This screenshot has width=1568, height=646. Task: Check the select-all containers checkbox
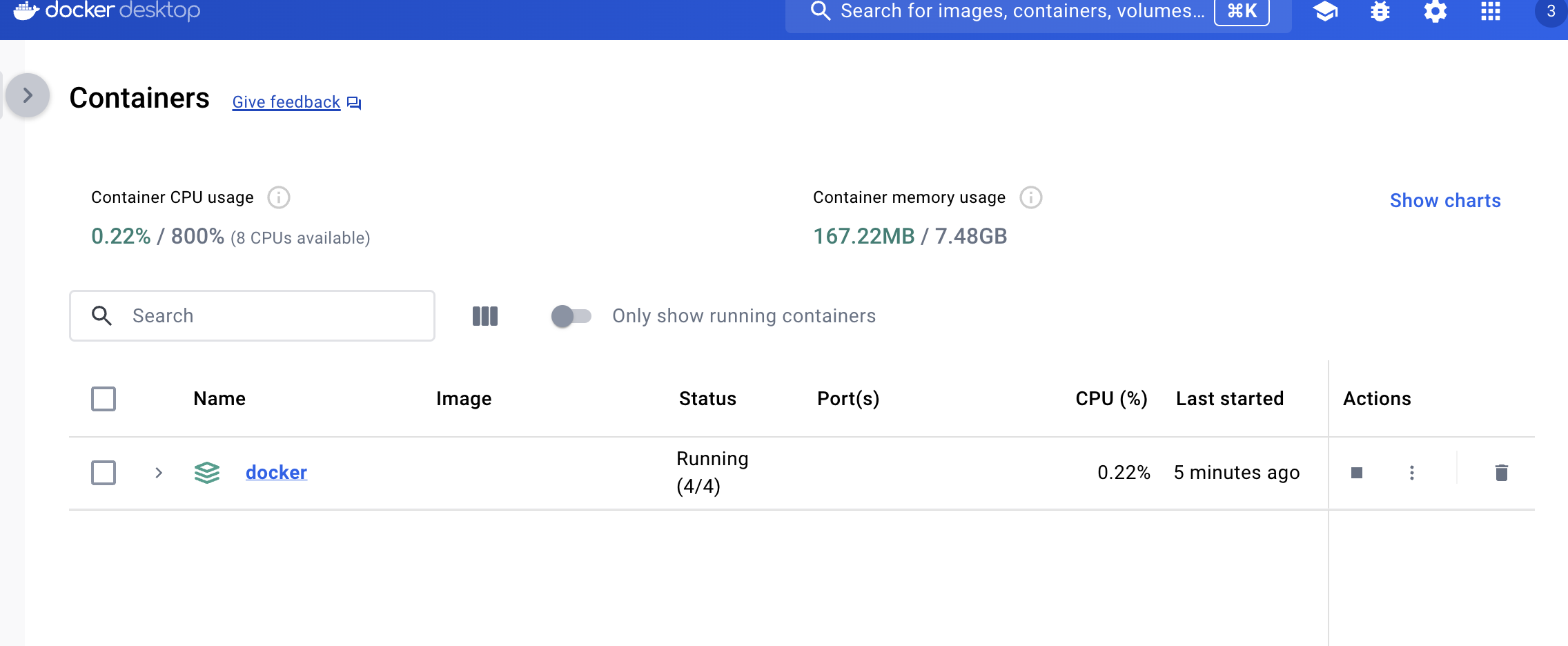[x=104, y=399]
